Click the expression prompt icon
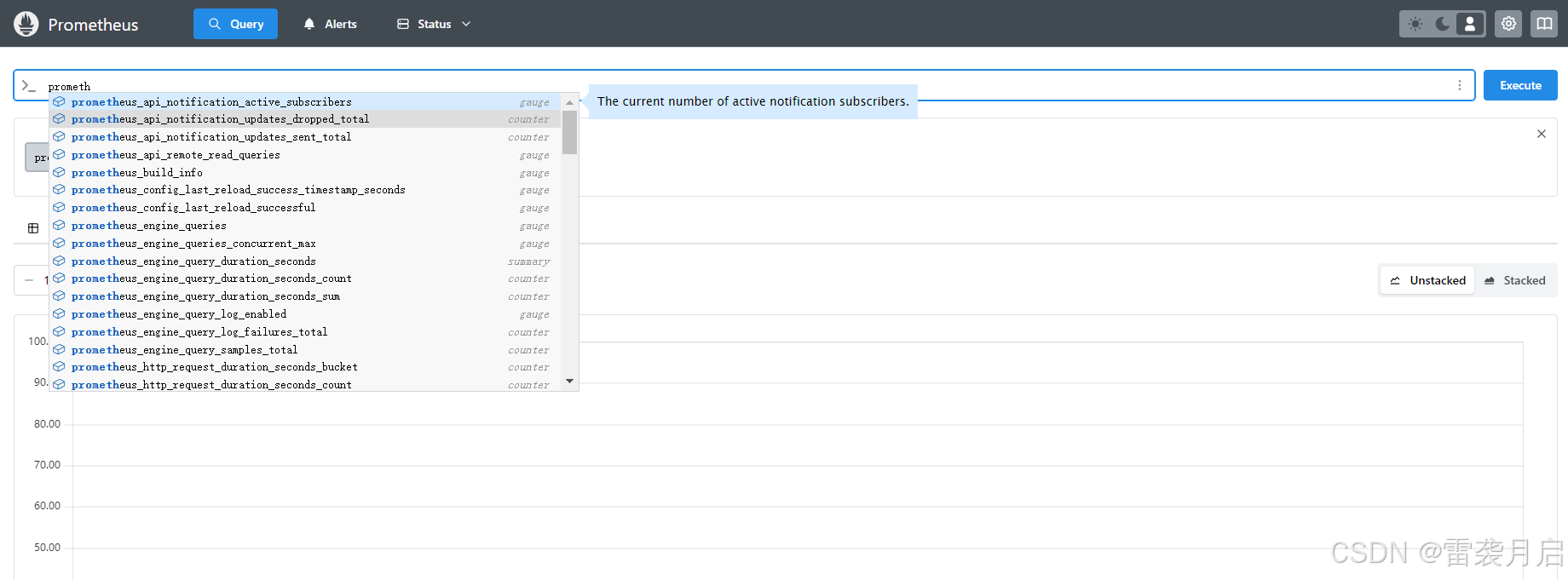Screen dimensions: 1568x580 29,85
